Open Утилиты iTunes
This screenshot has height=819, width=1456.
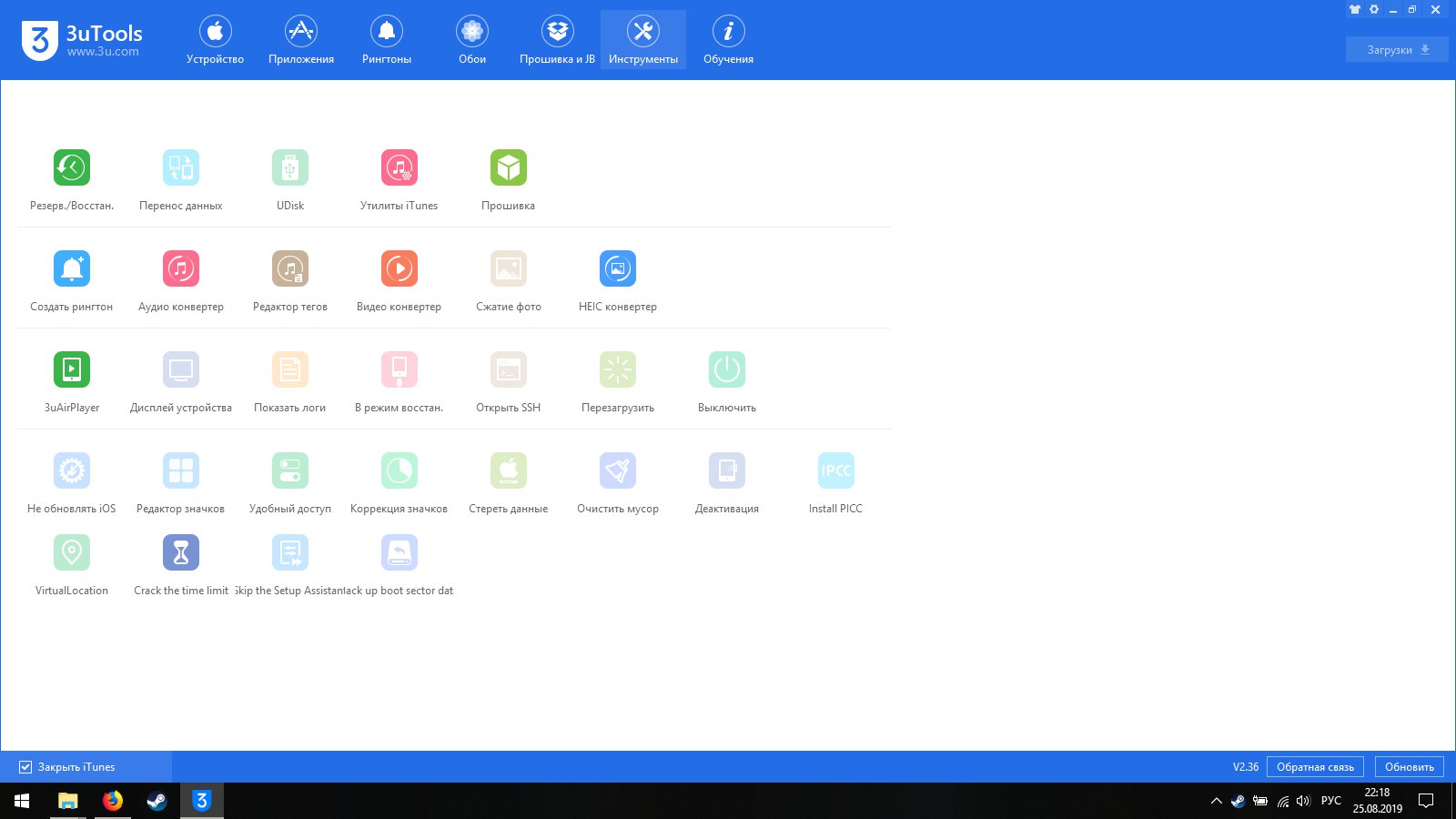point(399,167)
